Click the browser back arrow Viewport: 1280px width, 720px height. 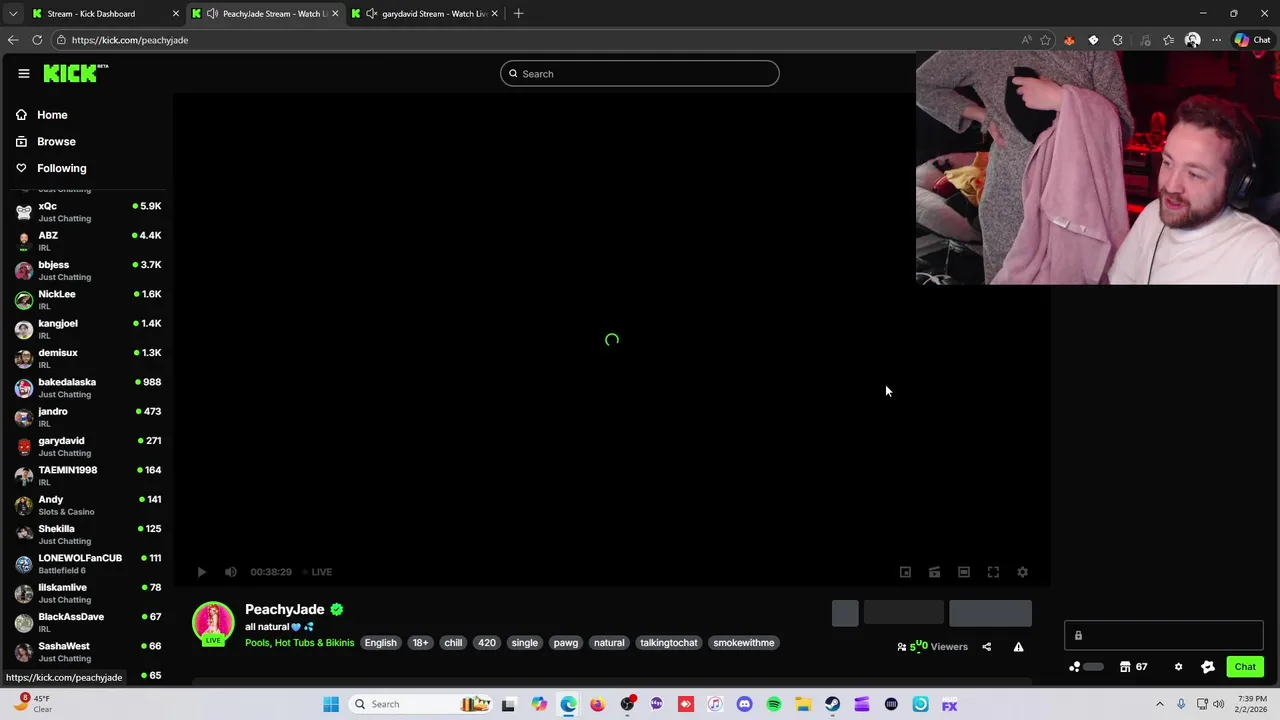[12, 40]
